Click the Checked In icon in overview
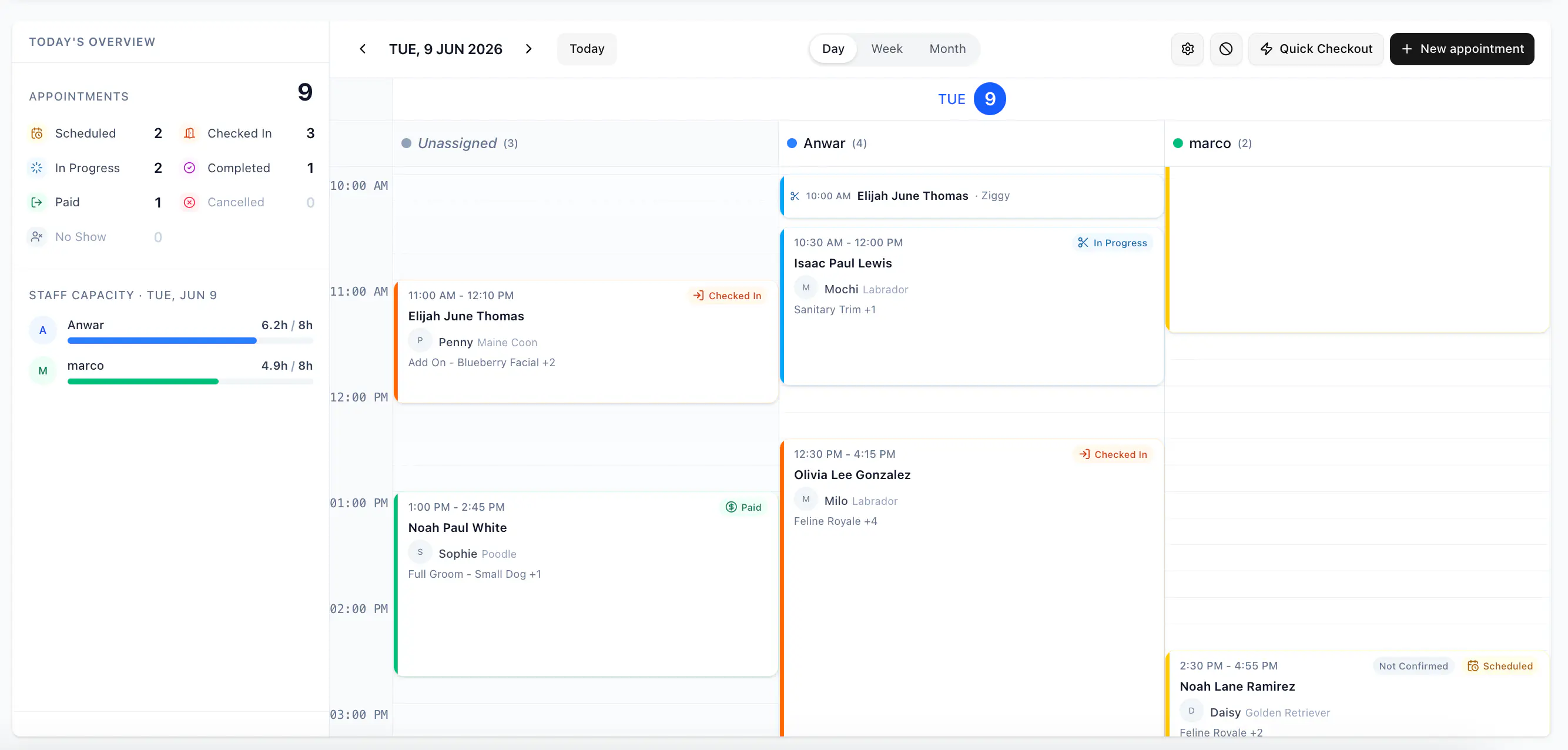Image resolution: width=1568 pixels, height=750 pixels. click(x=189, y=133)
